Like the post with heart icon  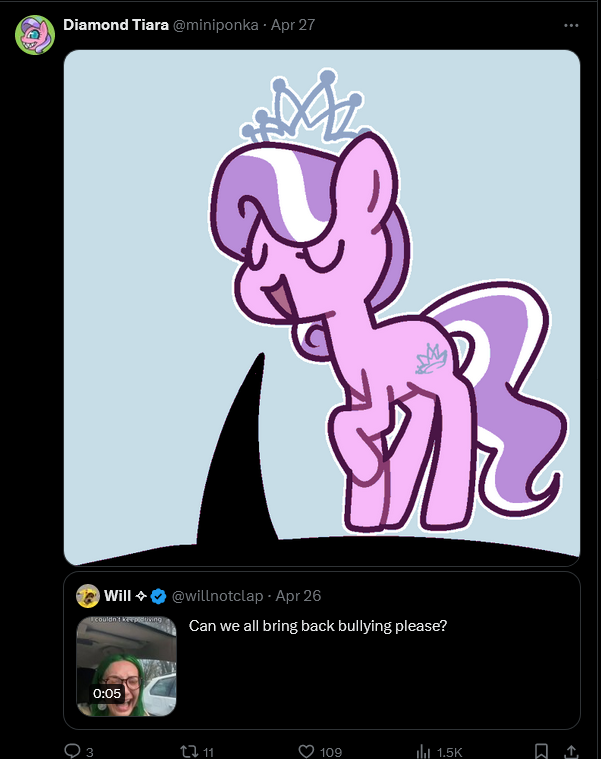306,751
